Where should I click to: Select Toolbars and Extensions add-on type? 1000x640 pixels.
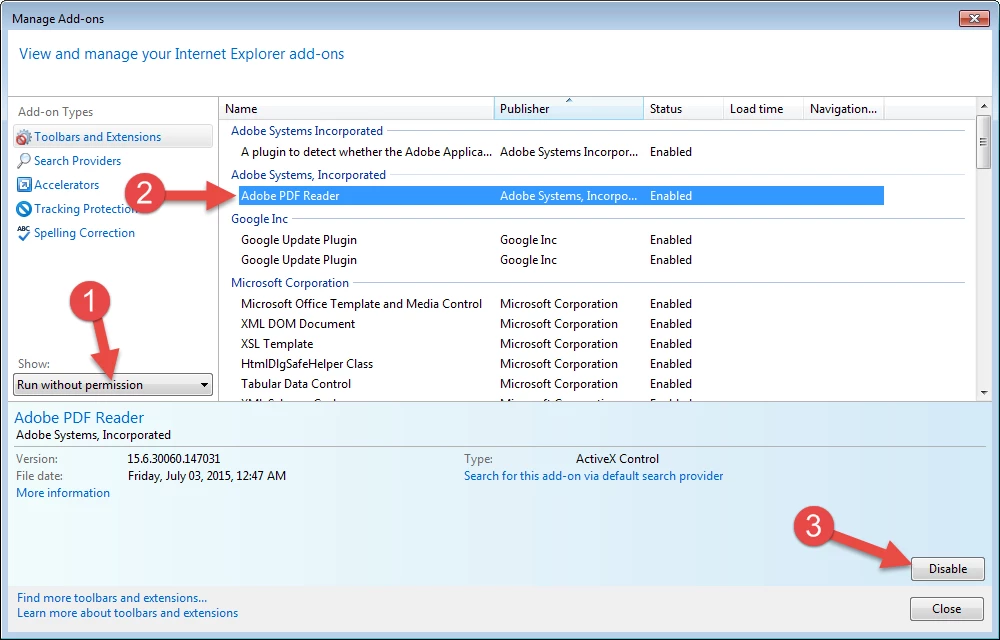113,136
